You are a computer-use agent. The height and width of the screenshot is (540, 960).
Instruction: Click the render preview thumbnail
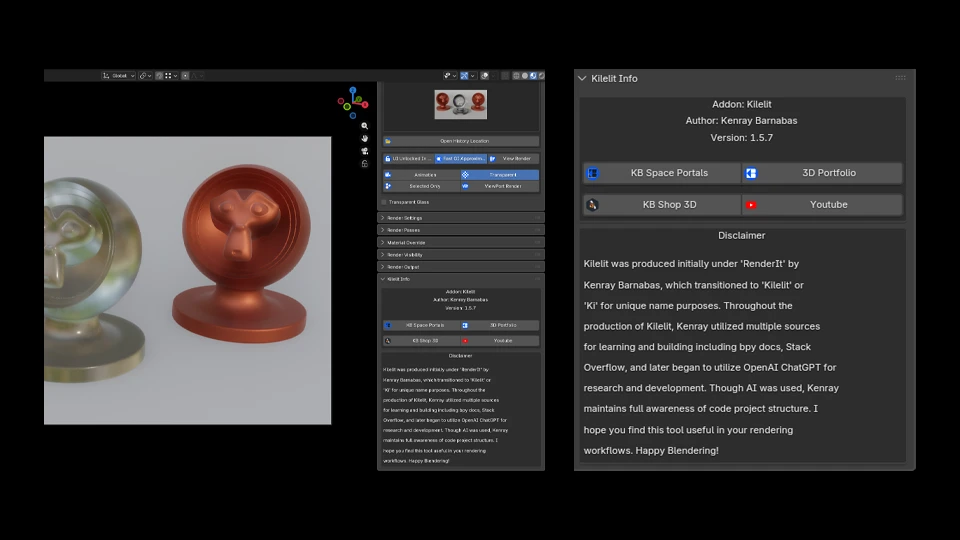click(x=460, y=104)
